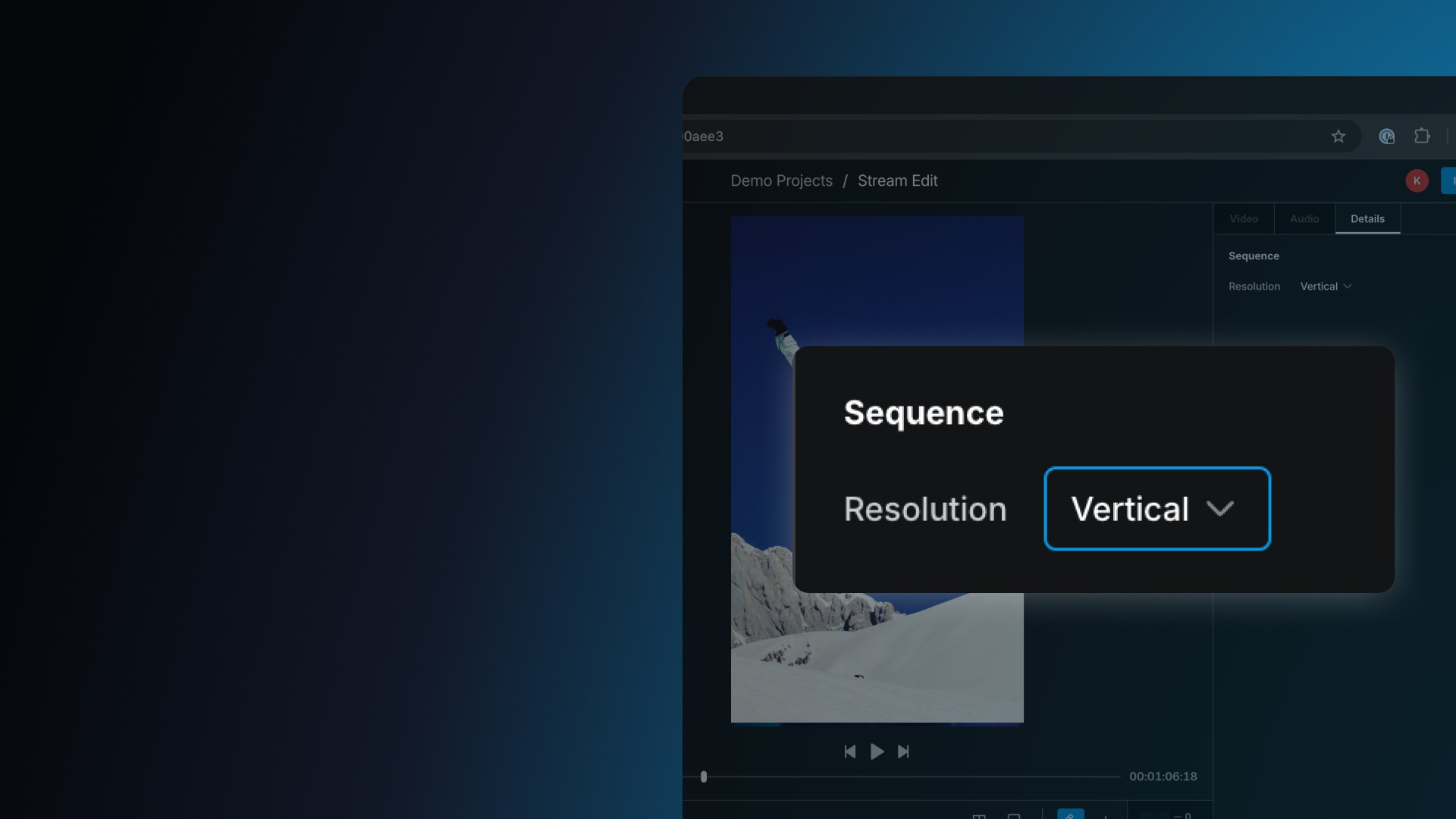Click the 00:01:06:18 timecode display
The height and width of the screenshot is (819, 1456).
tap(1163, 777)
